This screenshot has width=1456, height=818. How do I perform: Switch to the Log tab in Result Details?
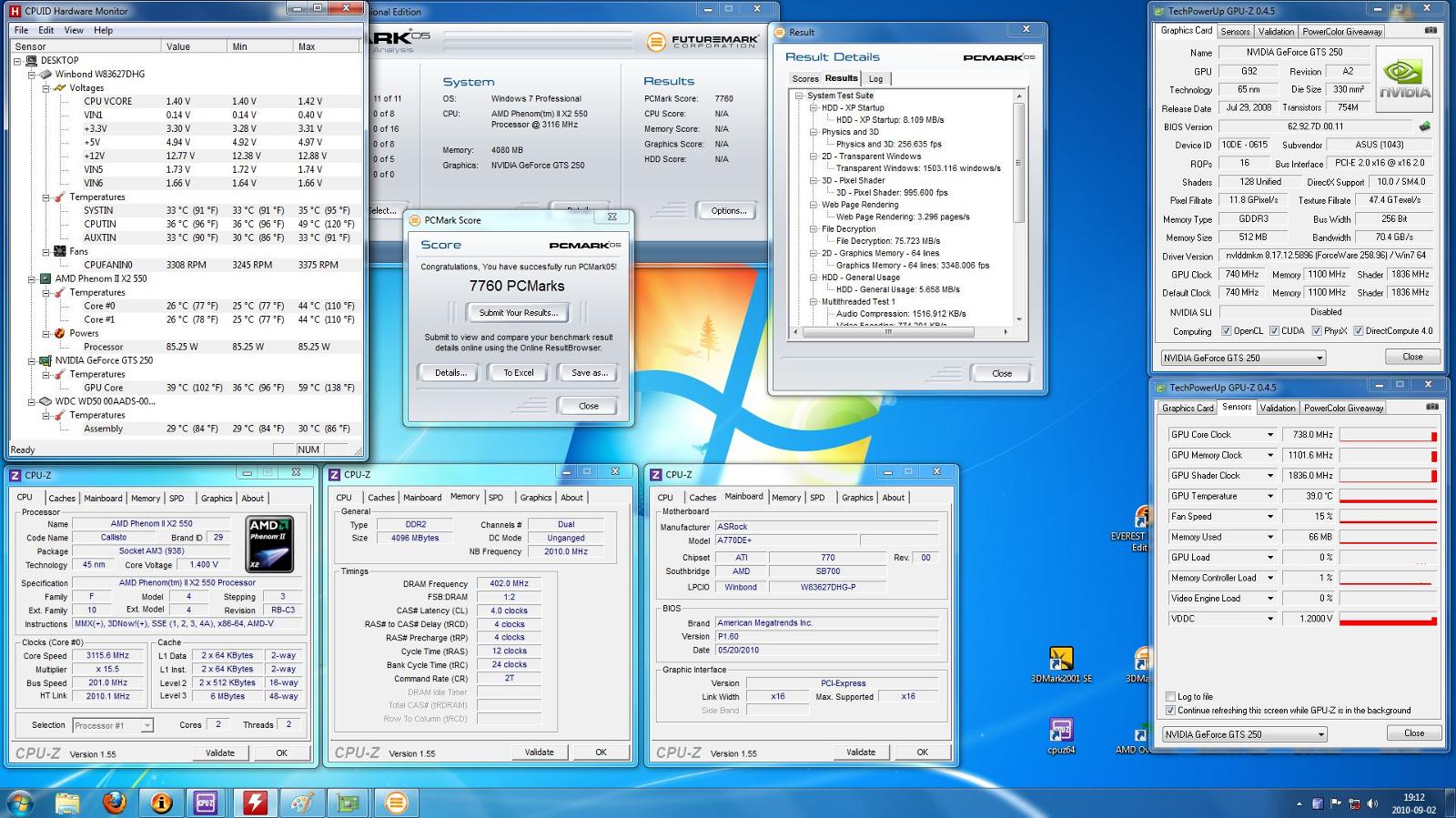(x=875, y=79)
